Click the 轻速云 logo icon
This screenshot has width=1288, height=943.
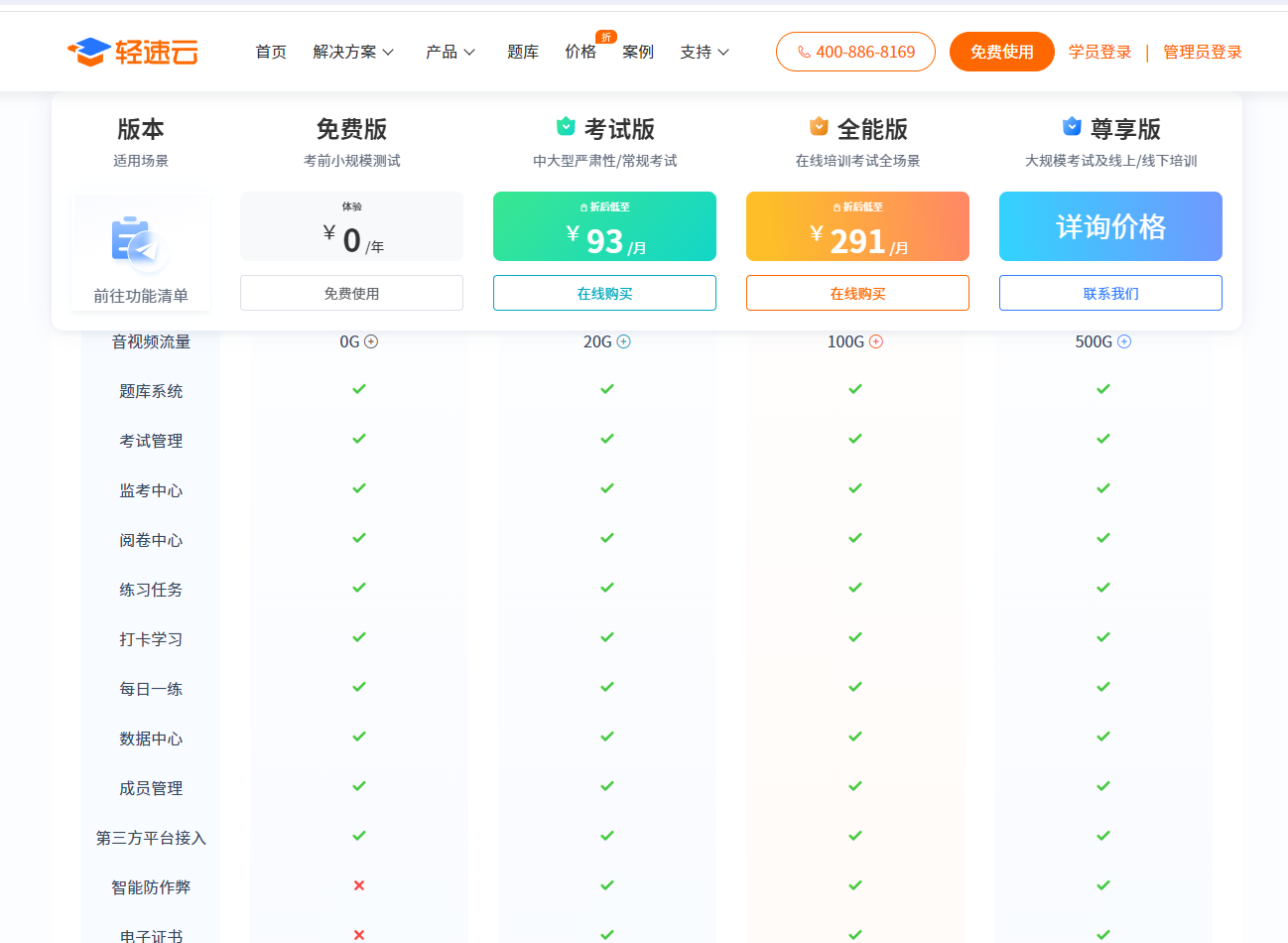pos(88,52)
